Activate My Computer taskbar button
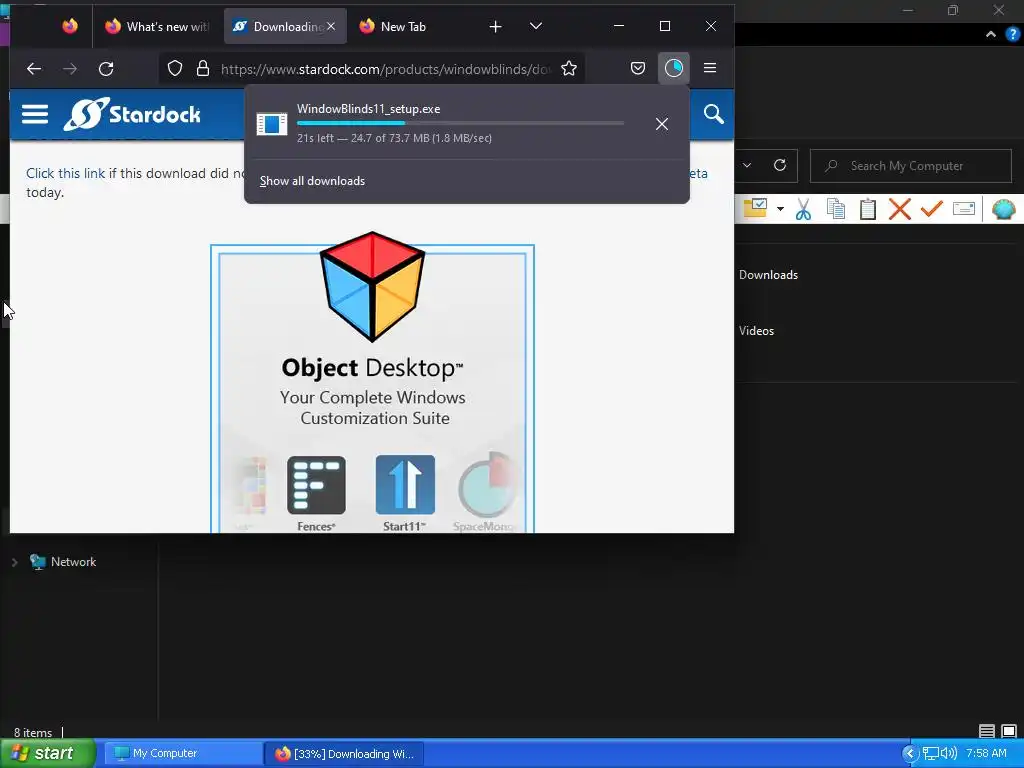Viewport: 1024px width, 768px height. pos(183,754)
